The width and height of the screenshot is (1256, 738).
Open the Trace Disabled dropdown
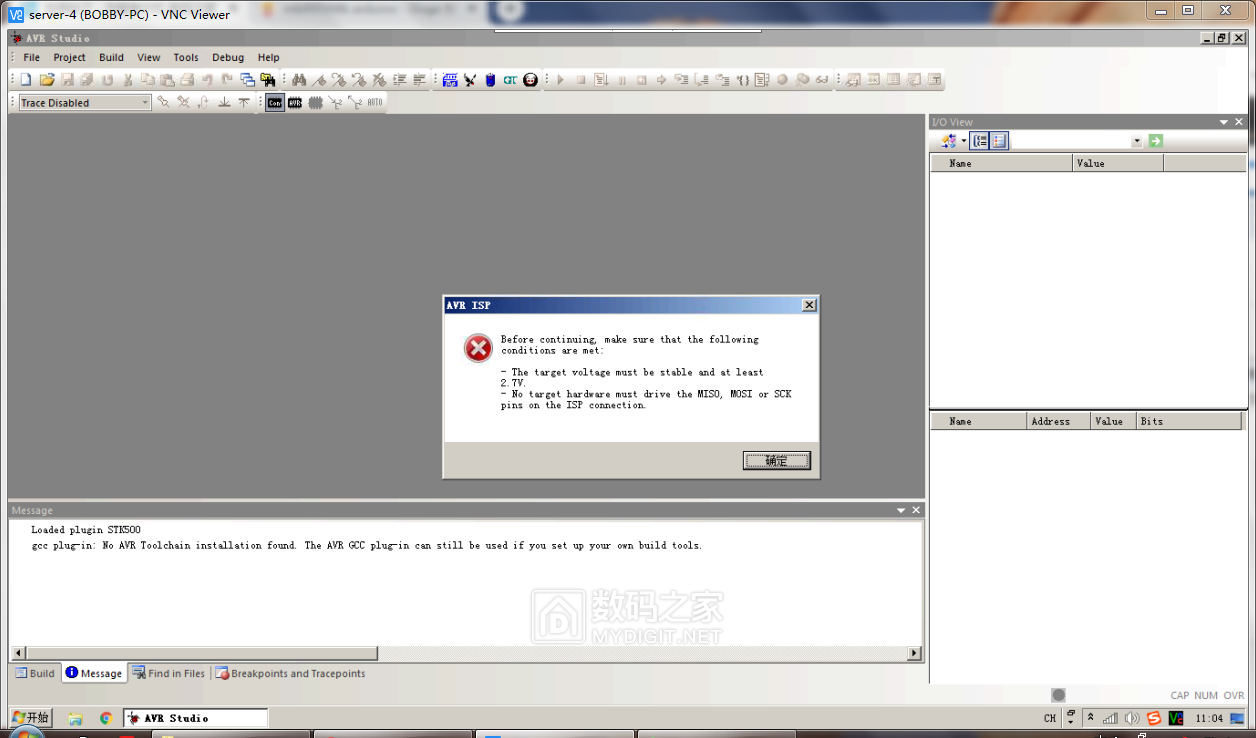click(x=145, y=102)
